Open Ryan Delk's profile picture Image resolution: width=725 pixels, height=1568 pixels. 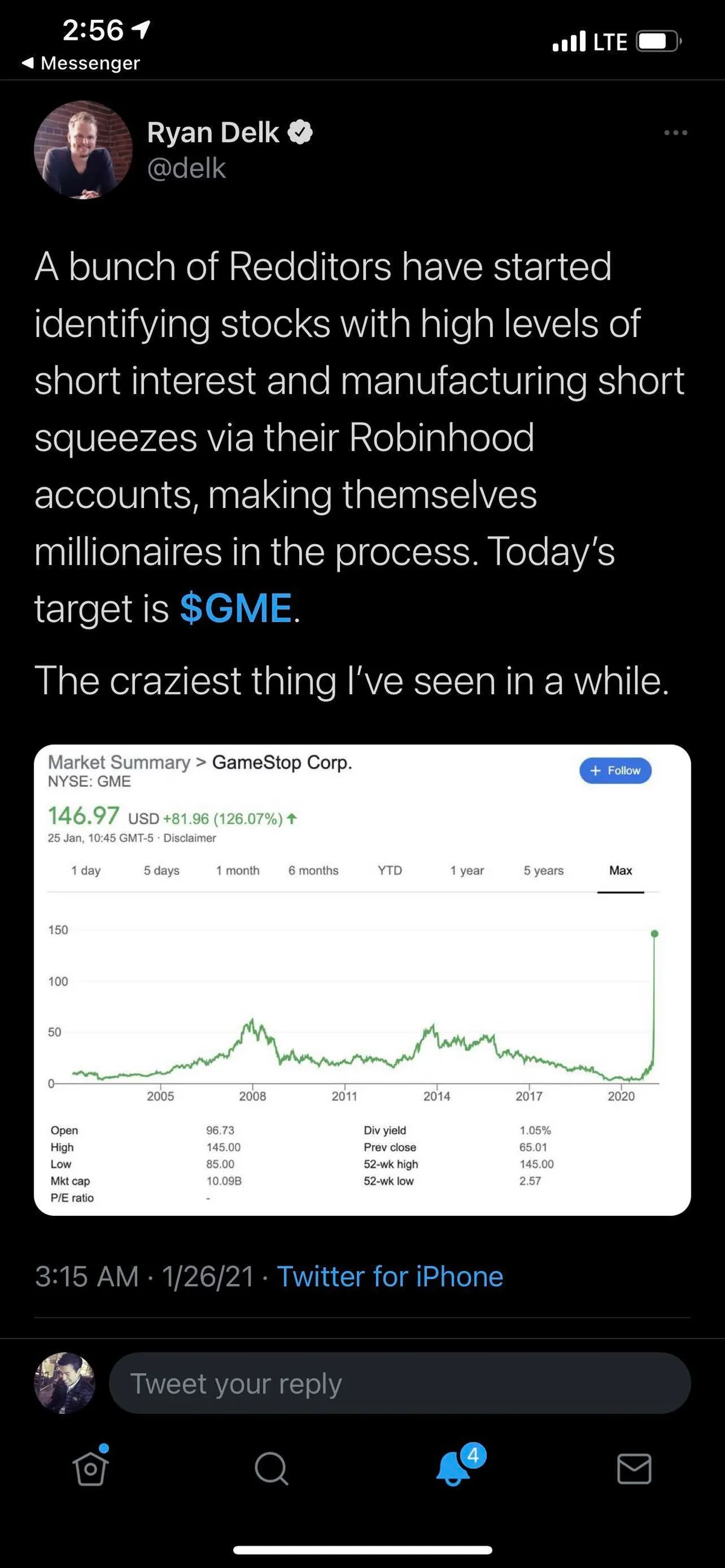[83, 150]
